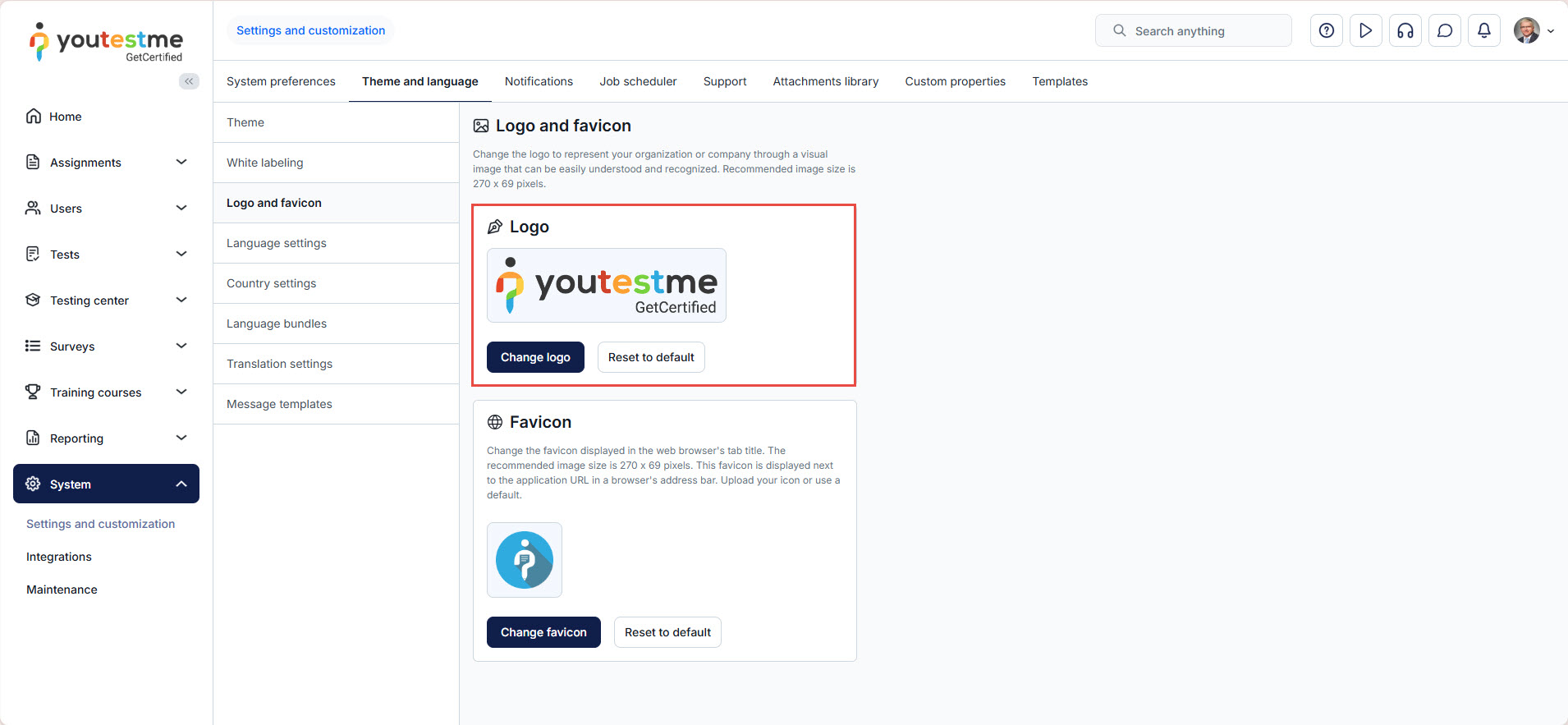Switch to the Notifications tab
Viewport: 1568px width, 725px height.
click(539, 81)
